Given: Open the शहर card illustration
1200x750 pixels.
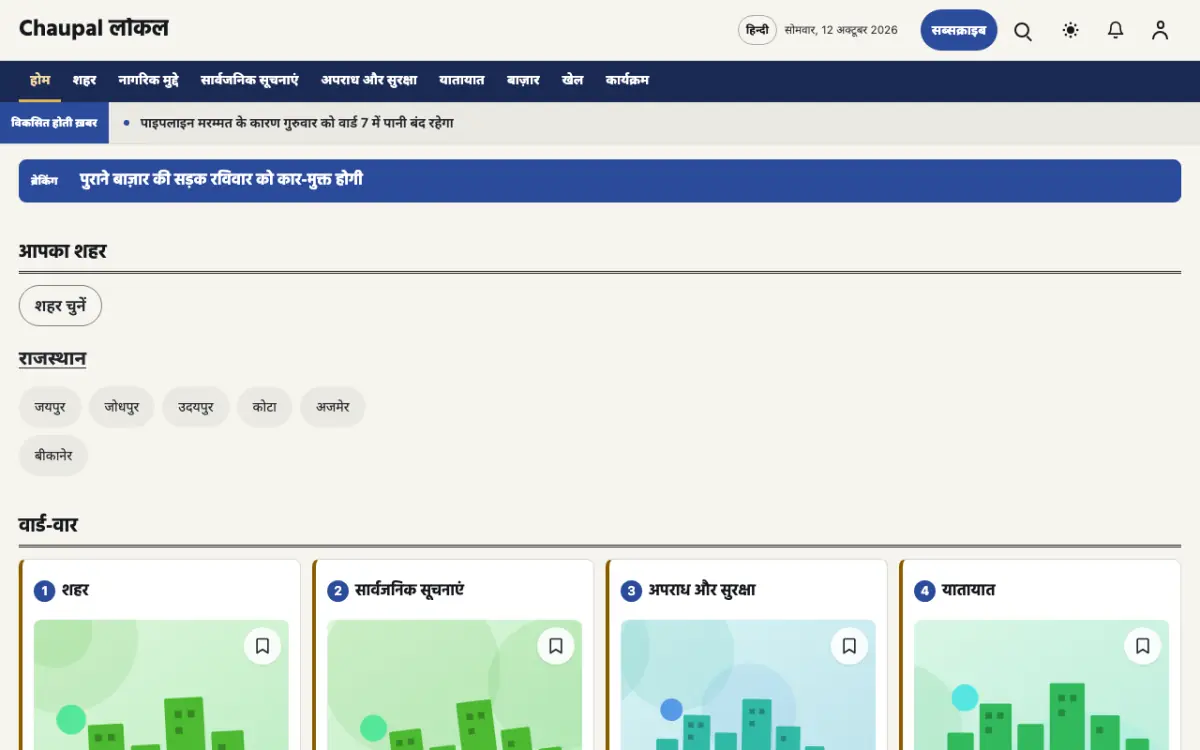Looking at the screenshot, I should (x=161, y=685).
